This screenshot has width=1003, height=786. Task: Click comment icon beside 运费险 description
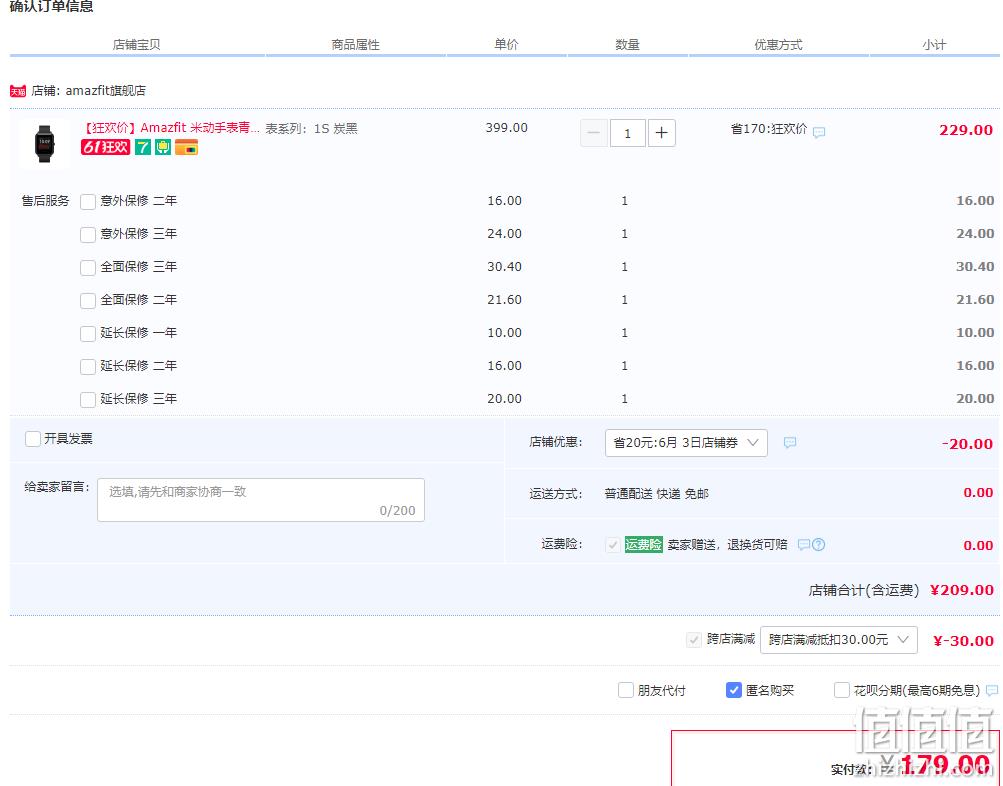(x=804, y=544)
